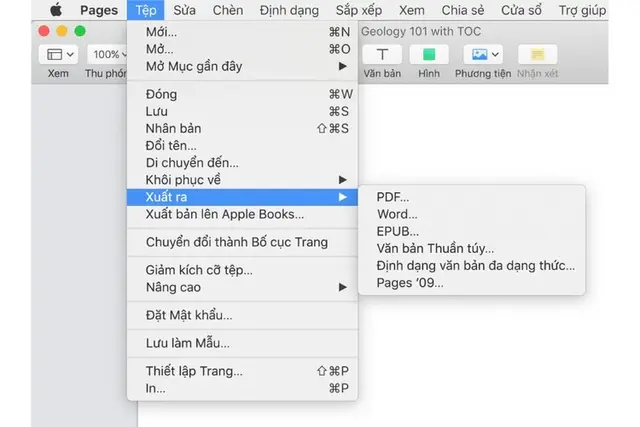The width and height of the screenshot is (640, 427).
Task: Choose Văn bản Thuần túy... export
Action: coord(471,248)
